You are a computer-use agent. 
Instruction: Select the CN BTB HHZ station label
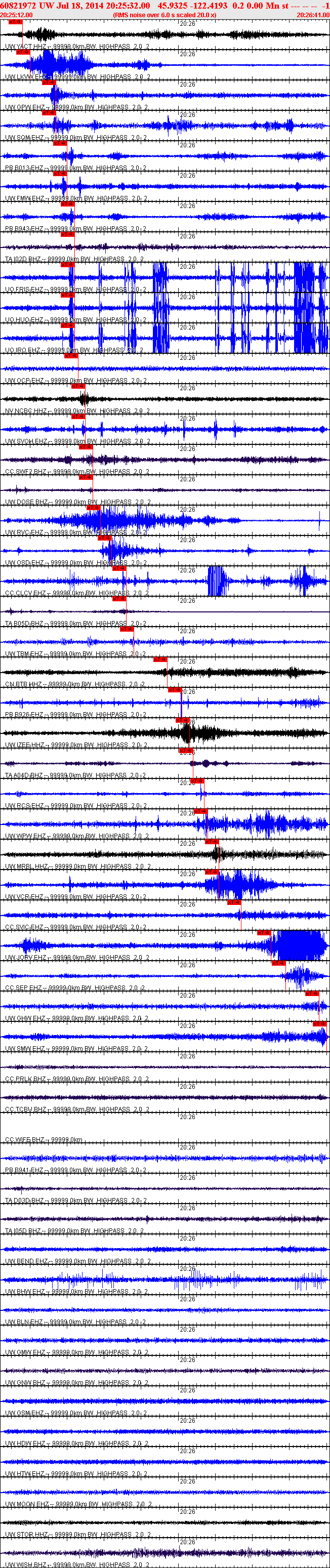[74, 685]
